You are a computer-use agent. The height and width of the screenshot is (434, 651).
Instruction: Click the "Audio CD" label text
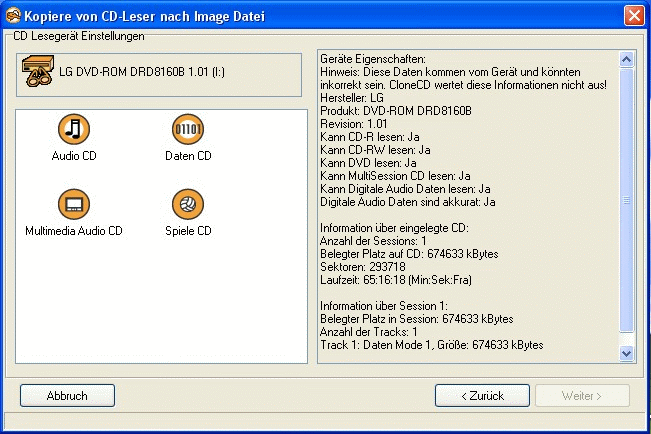coord(74,156)
